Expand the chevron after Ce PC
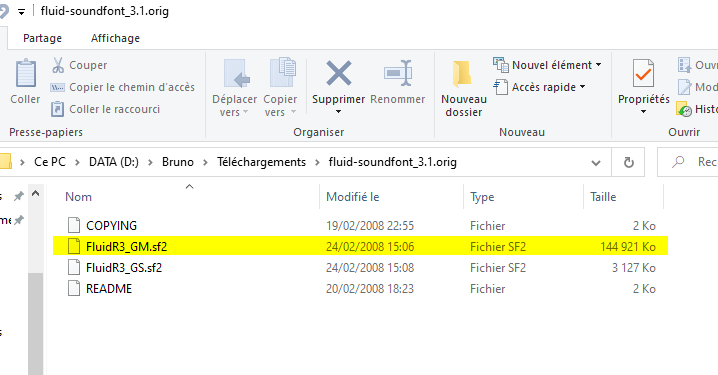 click(x=77, y=162)
